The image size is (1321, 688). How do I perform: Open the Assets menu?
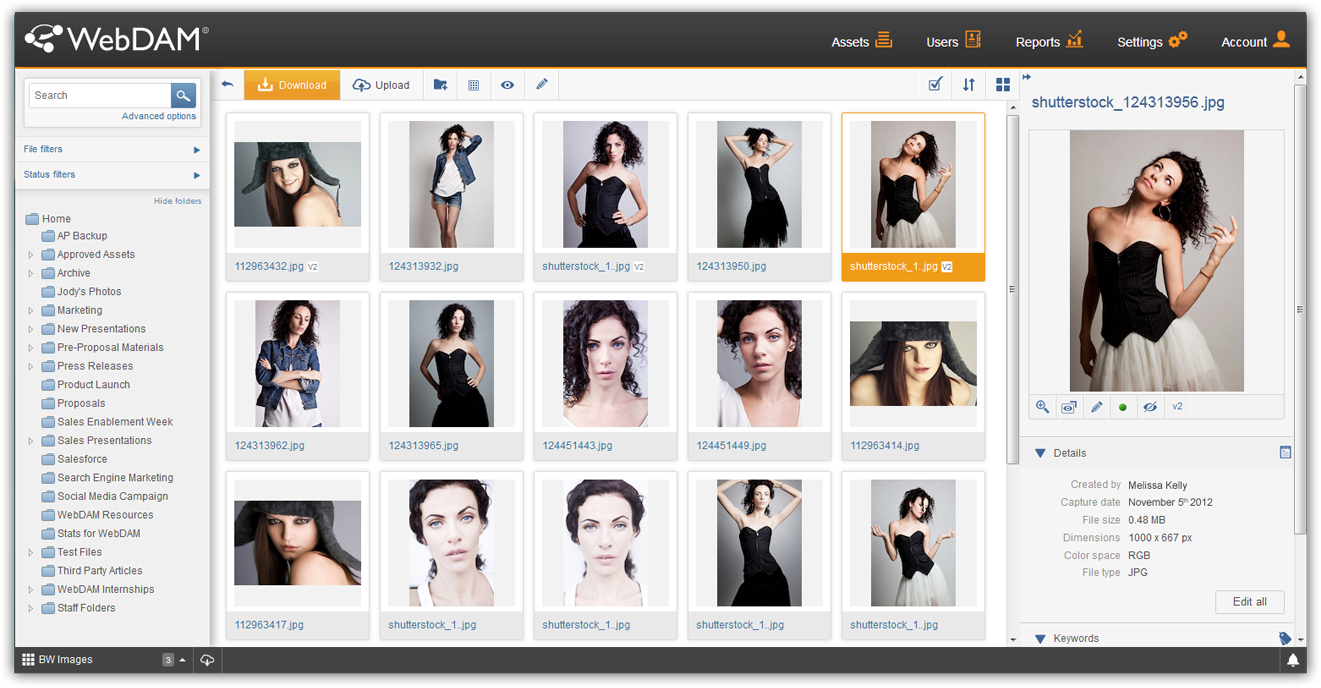(861, 41)
